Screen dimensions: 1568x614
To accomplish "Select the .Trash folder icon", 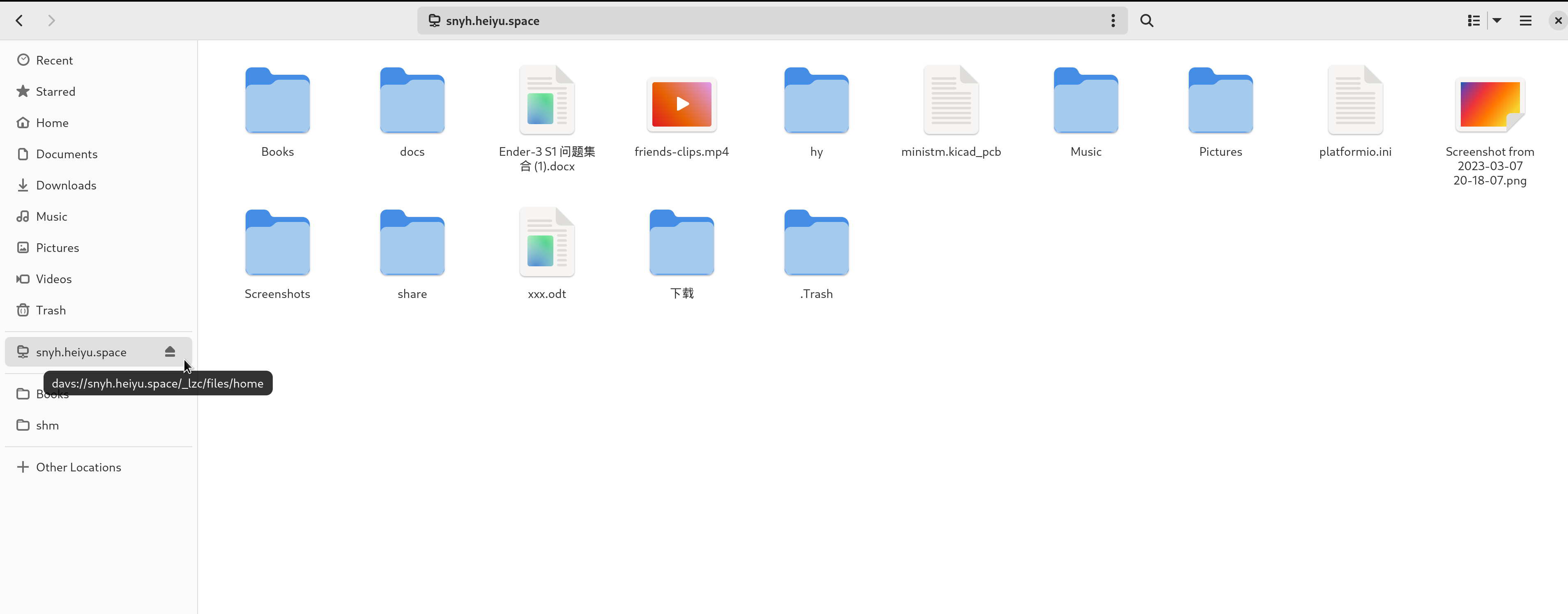I will tap(816, 243).
